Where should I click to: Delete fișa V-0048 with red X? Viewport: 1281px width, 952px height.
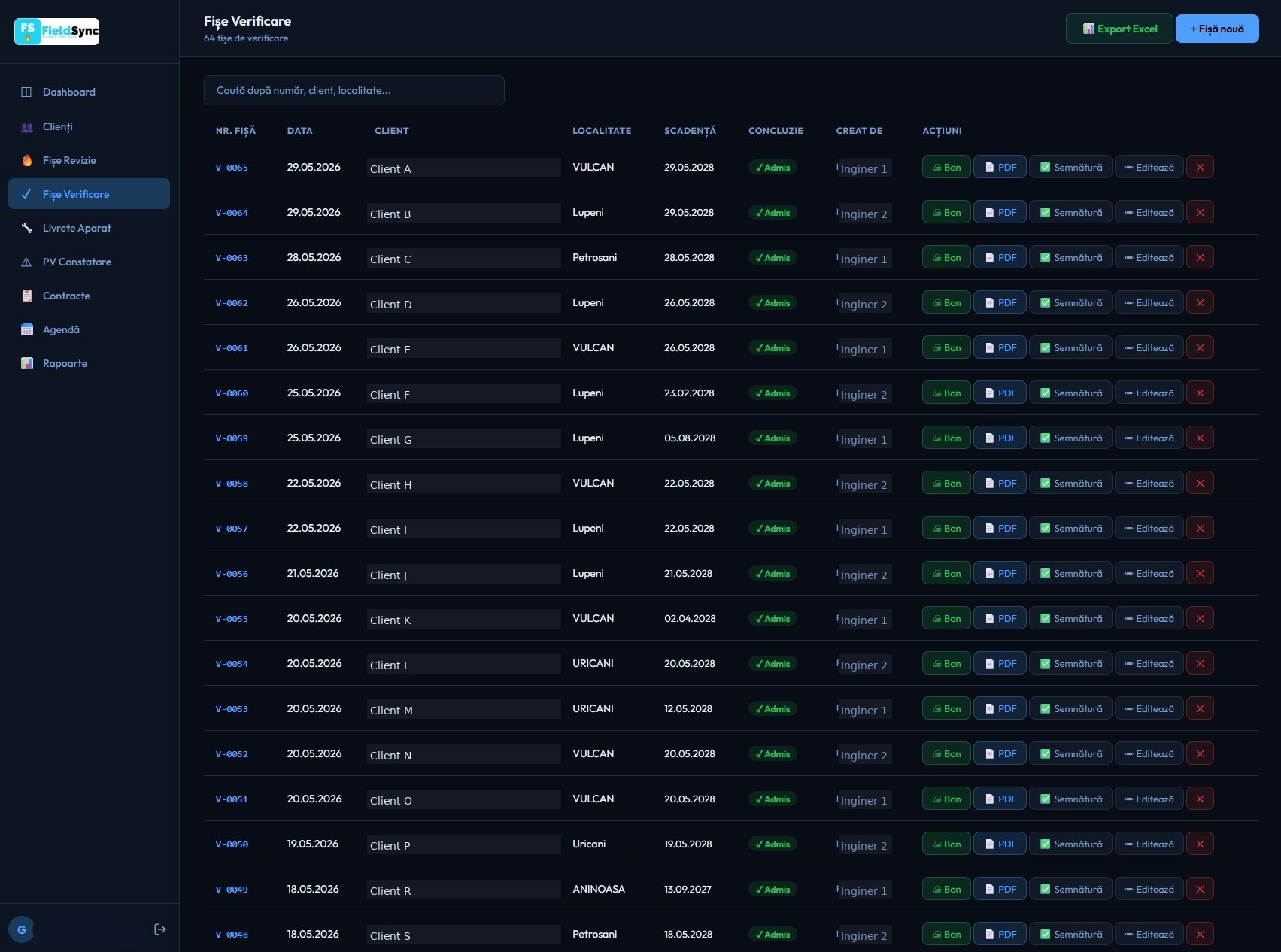(x=1200, y=934)
